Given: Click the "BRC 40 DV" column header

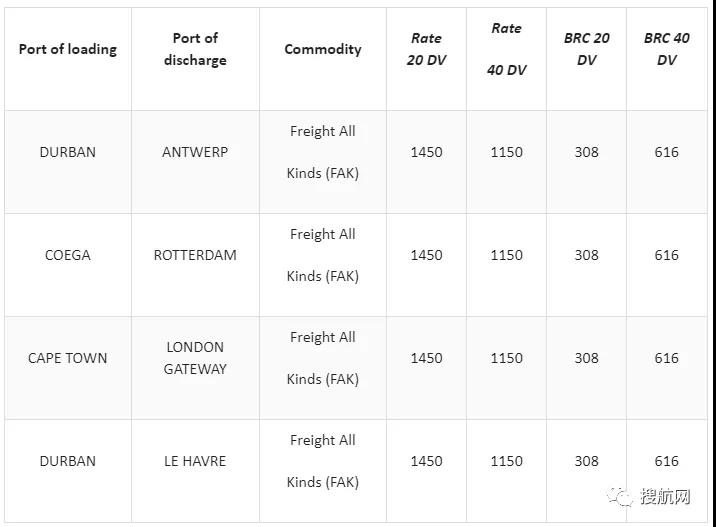Looking at the screenshot, I should click(x=666, y=49).
